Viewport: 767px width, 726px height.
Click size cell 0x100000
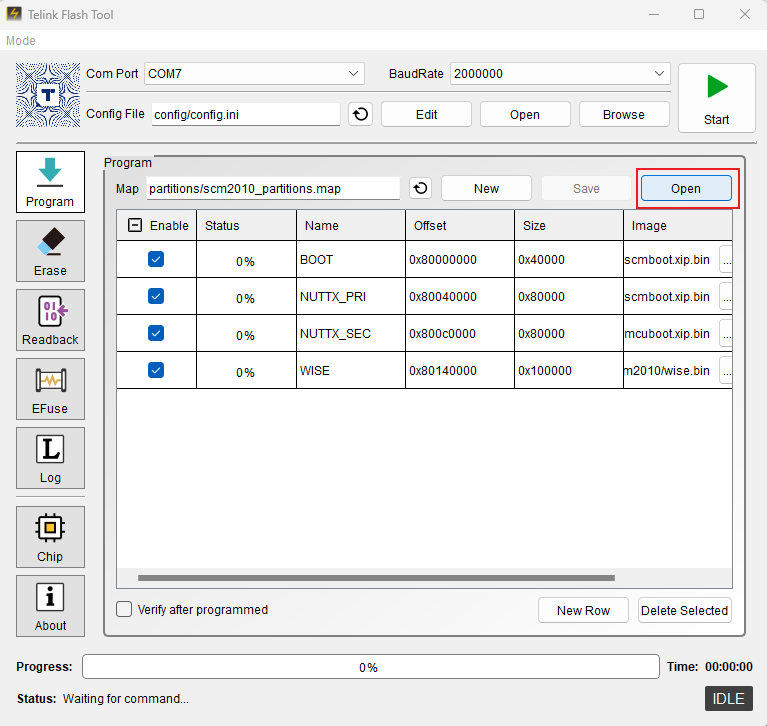(x=569, y=370)
